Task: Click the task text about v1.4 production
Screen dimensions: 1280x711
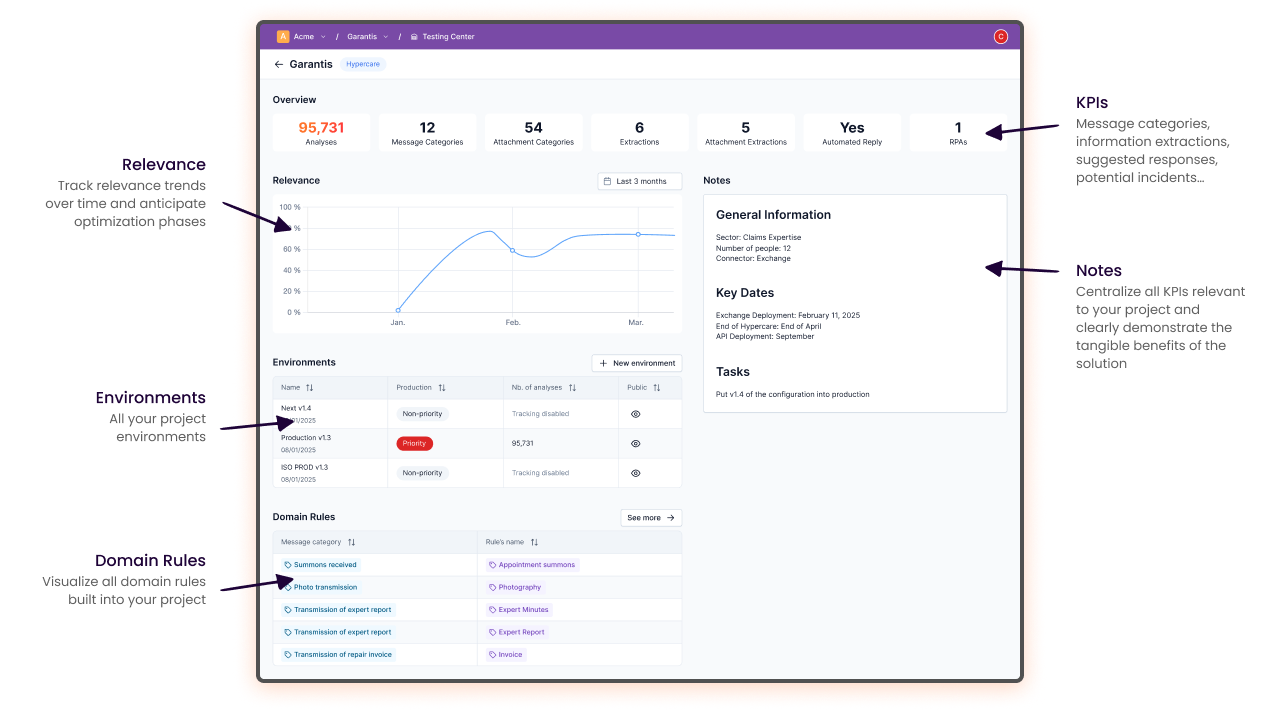Action: (x=793, y=394)
